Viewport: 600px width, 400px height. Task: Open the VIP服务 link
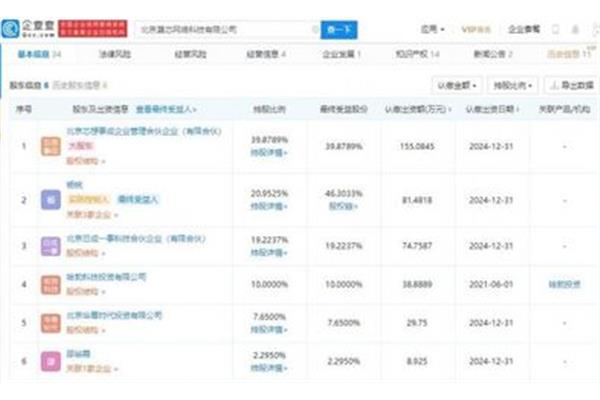476,29
